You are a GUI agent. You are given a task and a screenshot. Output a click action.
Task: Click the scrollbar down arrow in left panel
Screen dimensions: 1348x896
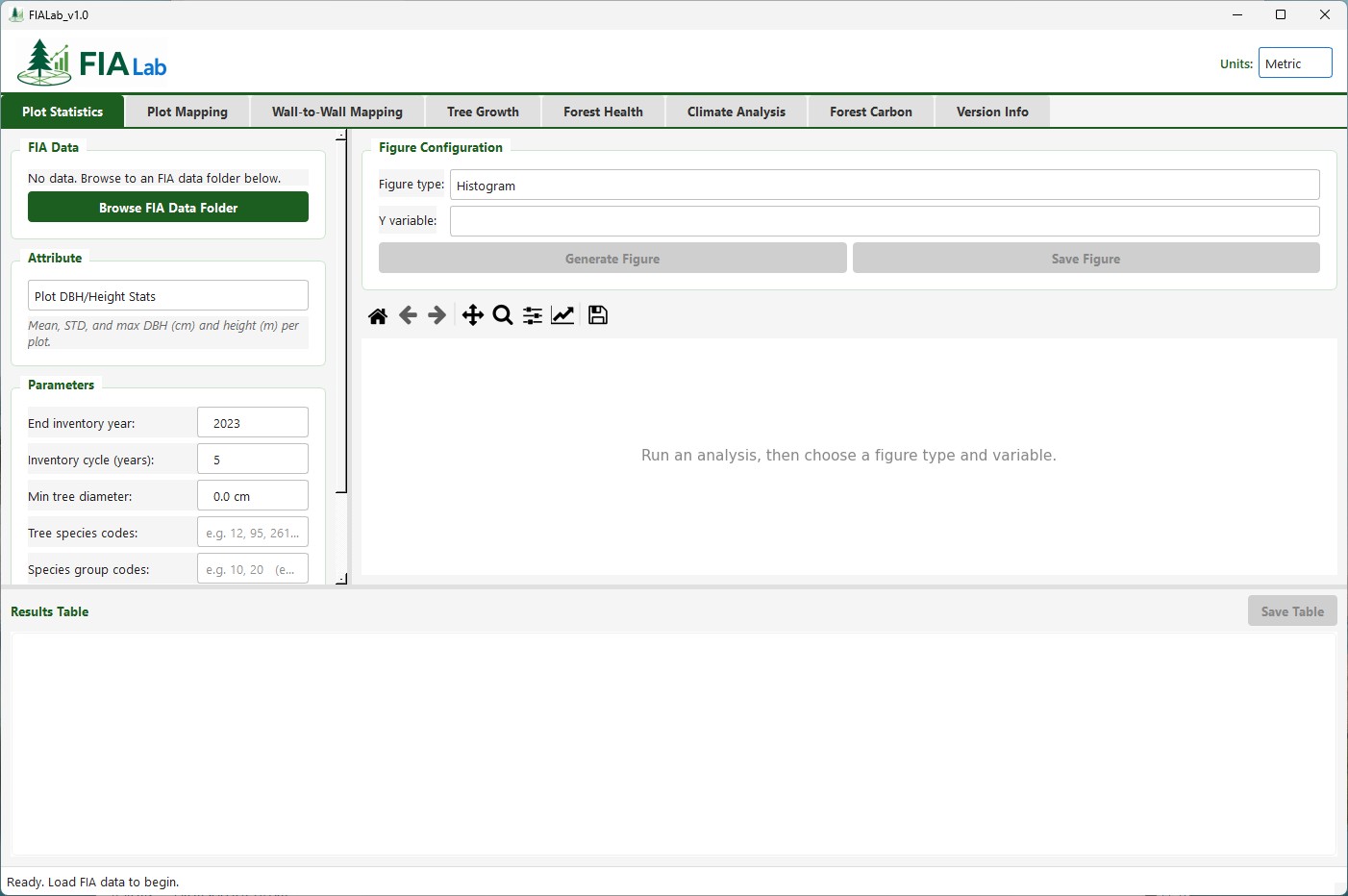click(341, 580)
